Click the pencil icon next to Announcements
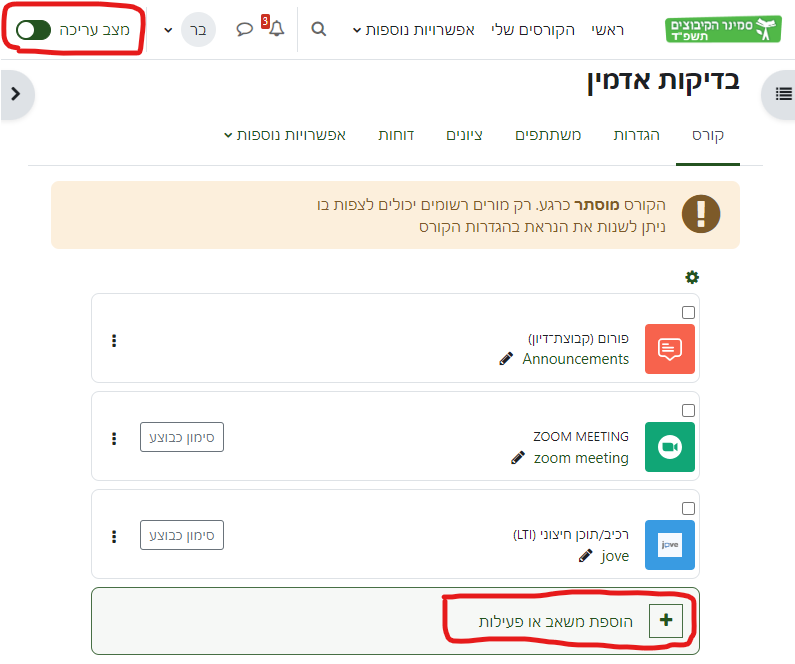The image size is (795, 664). [506, 359]
